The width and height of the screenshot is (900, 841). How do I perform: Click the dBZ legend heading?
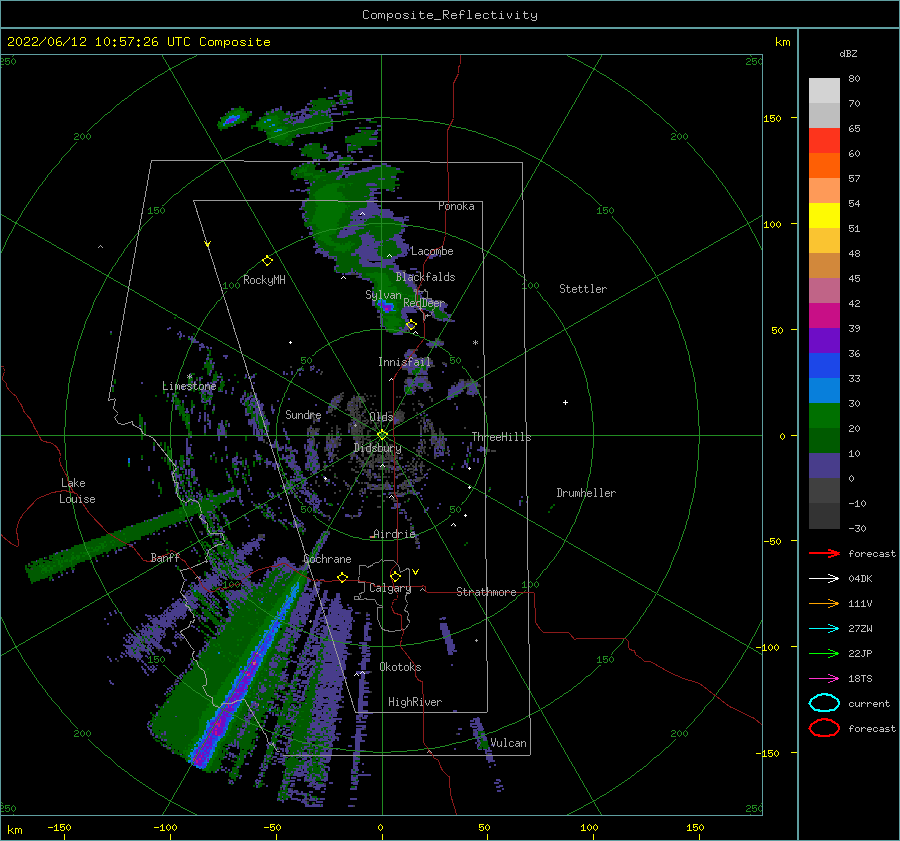[848, 53]
